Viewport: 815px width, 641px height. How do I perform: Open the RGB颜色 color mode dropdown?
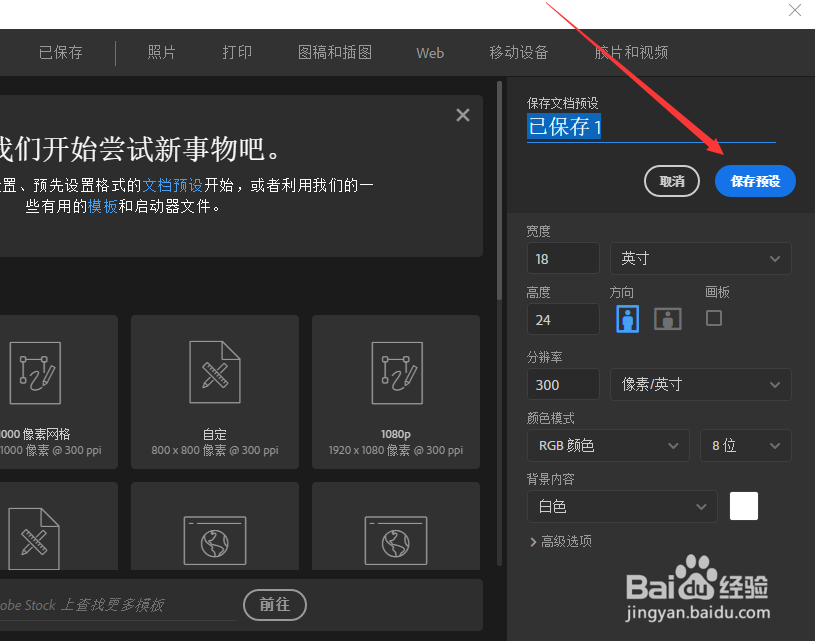[x=607, y=445]
